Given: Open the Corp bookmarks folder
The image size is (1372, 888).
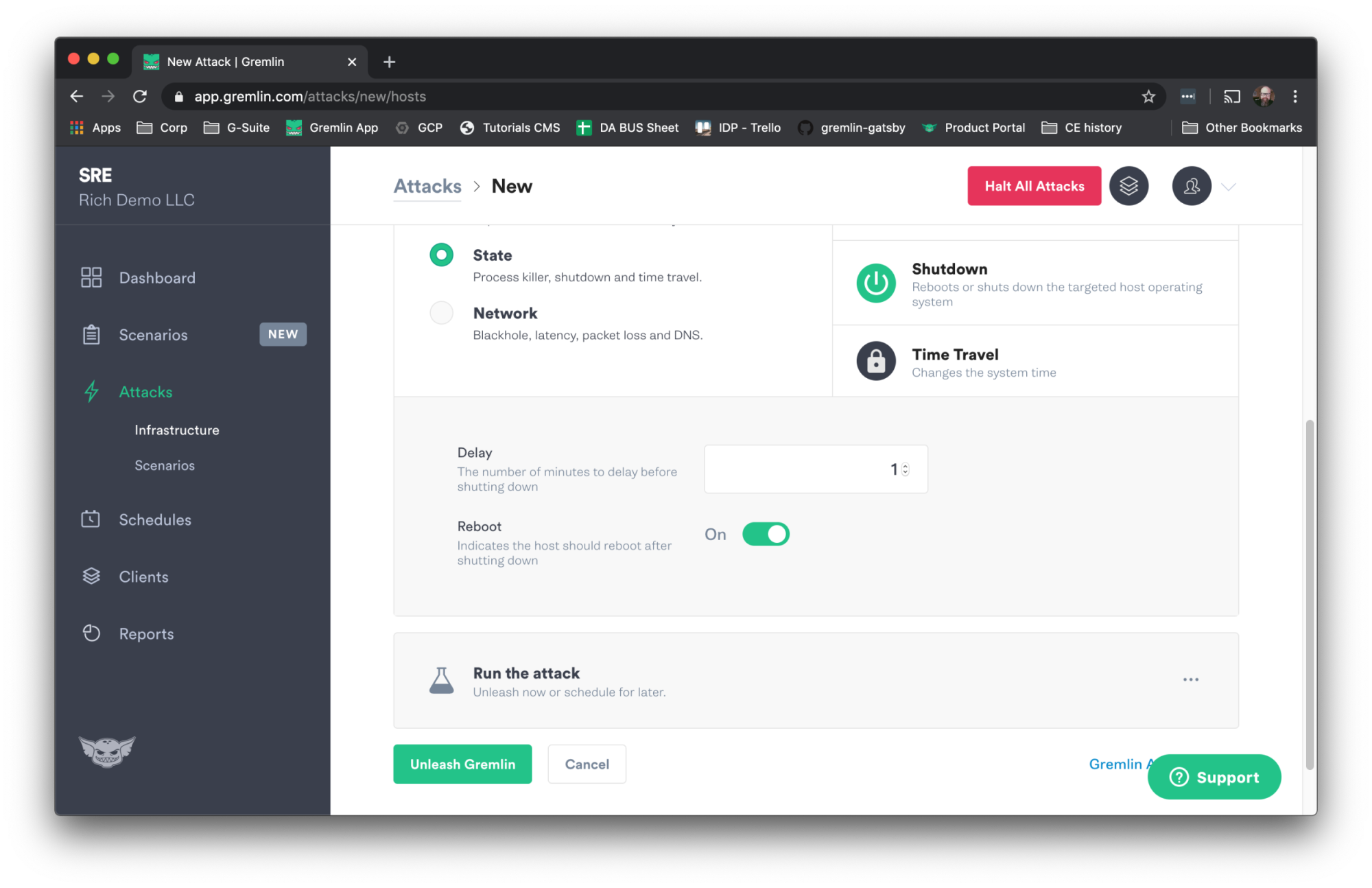Looking at the screenshot, I should click(x=162, y=128).
